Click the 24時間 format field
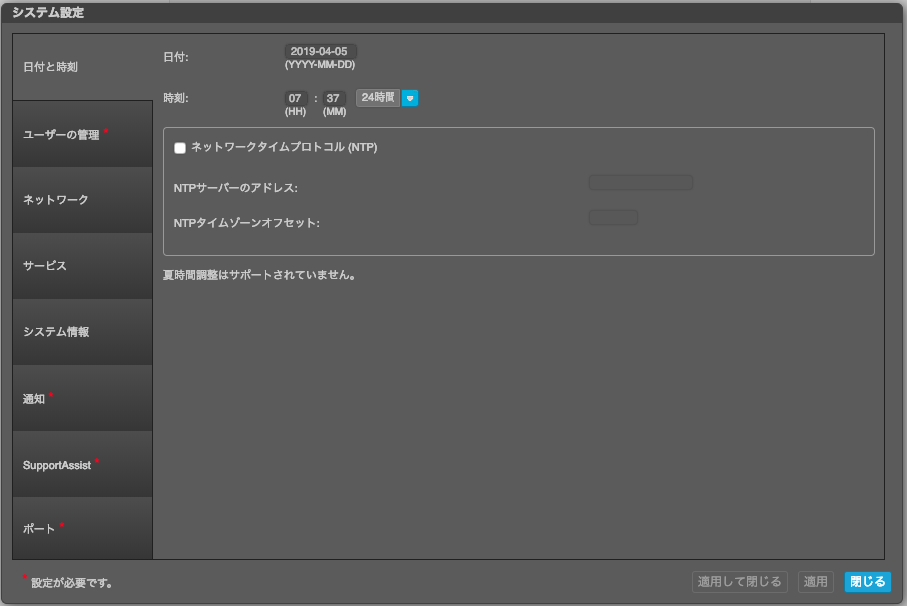This screenshot has width=907, height=606. coord(378,98)
